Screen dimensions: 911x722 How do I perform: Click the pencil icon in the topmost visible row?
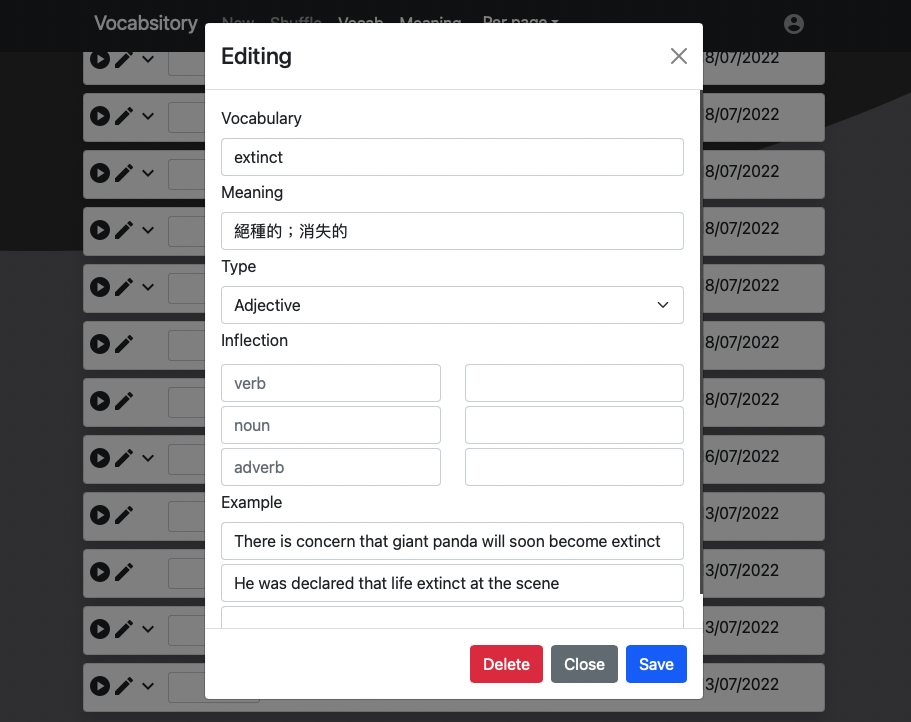click(x=124, y=59)
